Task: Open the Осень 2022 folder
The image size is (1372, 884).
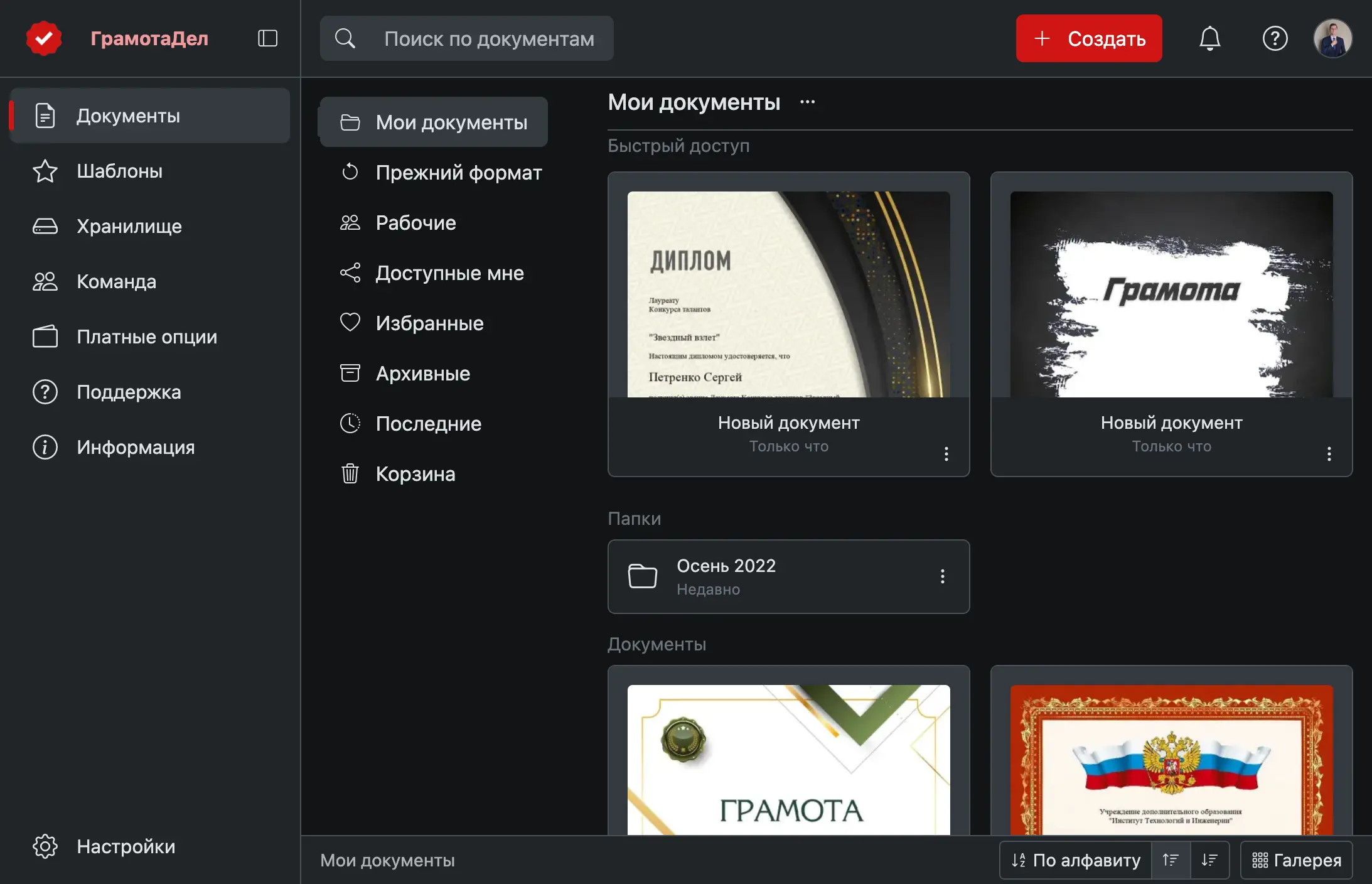Action: pos(789,576)
